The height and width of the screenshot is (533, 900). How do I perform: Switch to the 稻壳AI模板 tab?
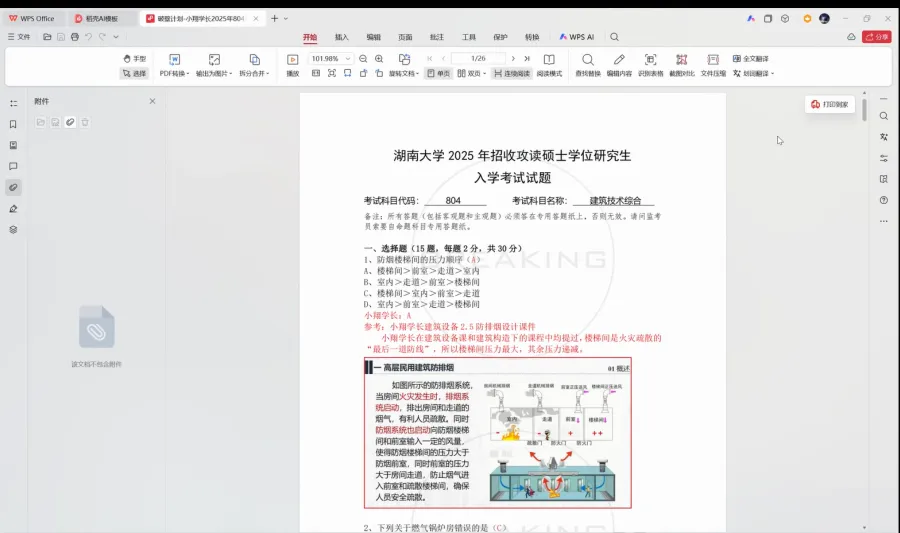(101, 18)
